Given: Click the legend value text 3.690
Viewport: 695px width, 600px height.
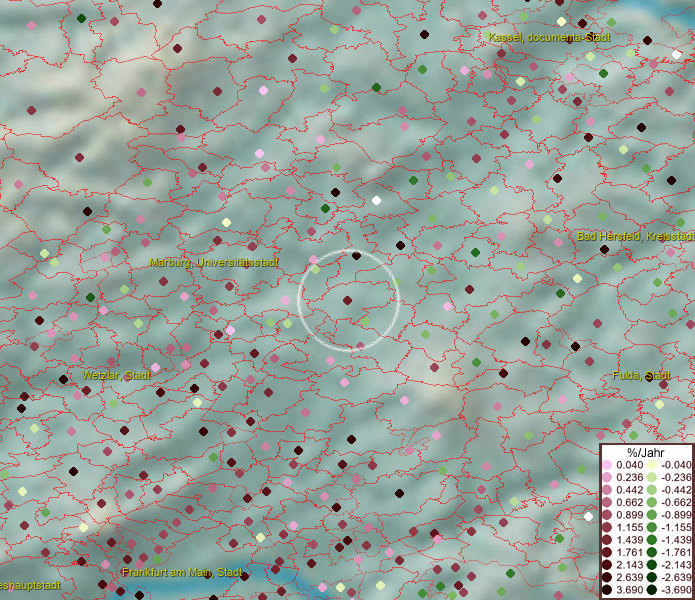Looking at the screenshot, I should [x=630, y=590].
